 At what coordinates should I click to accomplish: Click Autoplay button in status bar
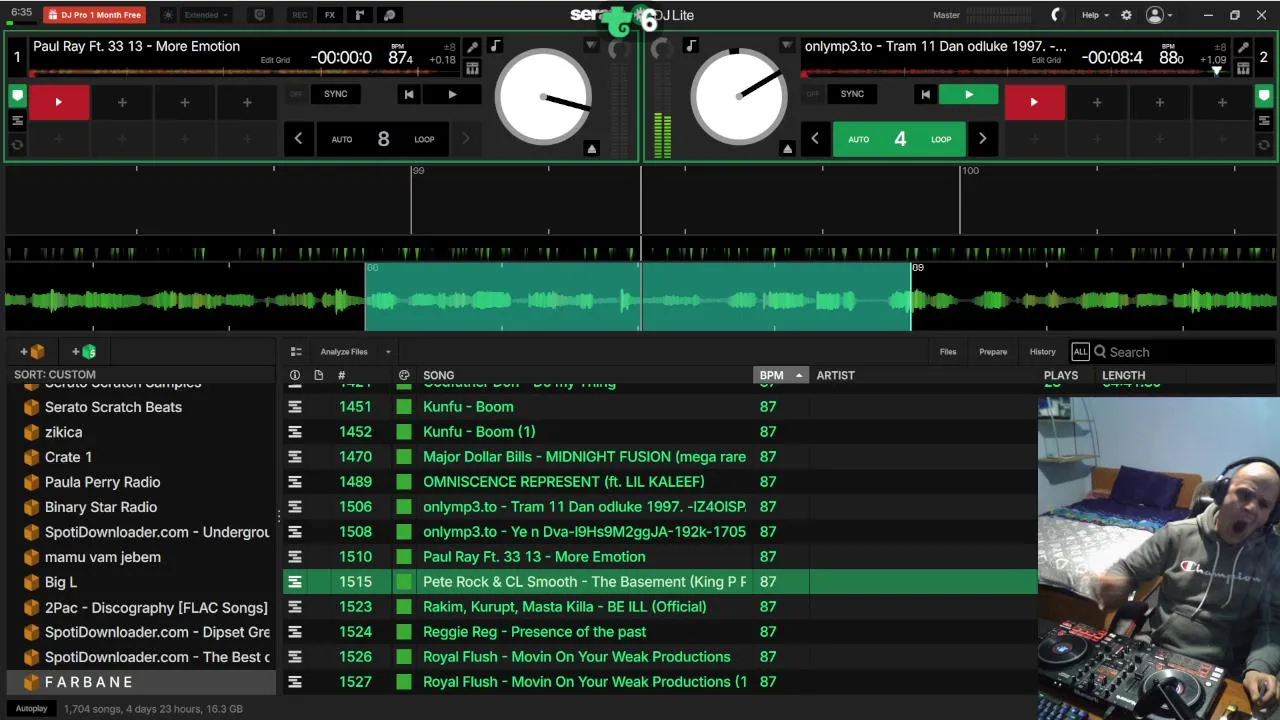click(31, 709)
